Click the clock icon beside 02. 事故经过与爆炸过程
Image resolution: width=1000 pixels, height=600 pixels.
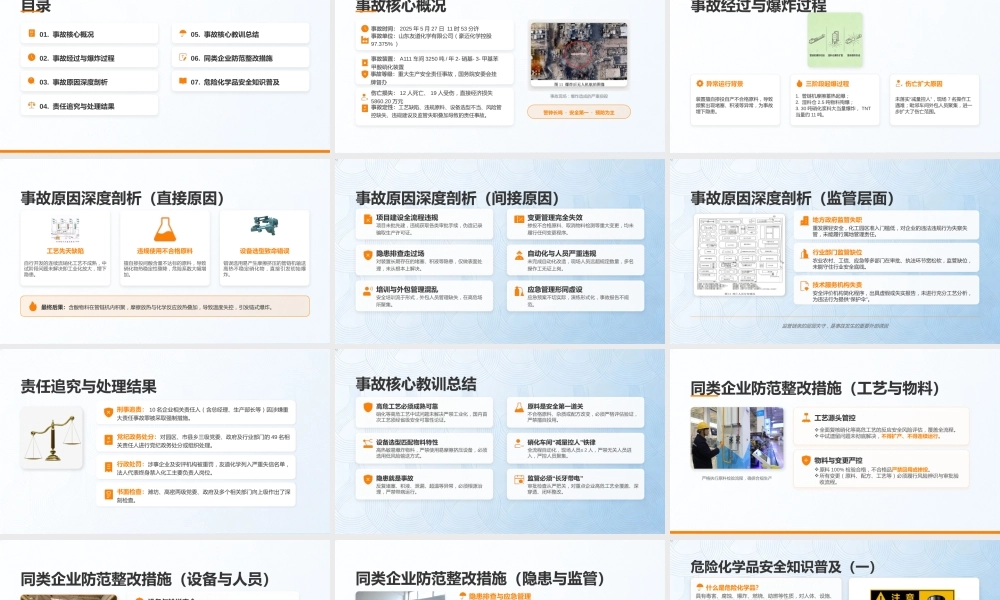point(31,57)
